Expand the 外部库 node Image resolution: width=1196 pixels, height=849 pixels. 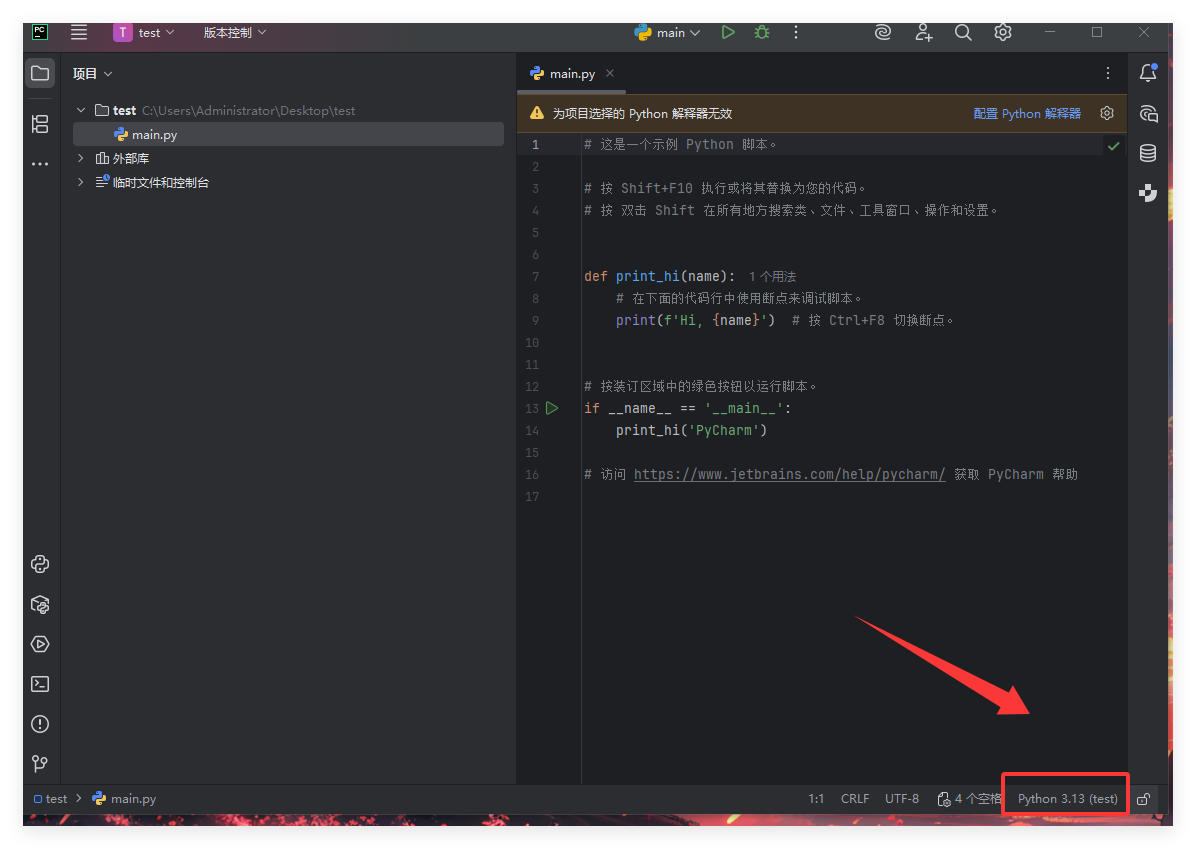pos(81,158)
